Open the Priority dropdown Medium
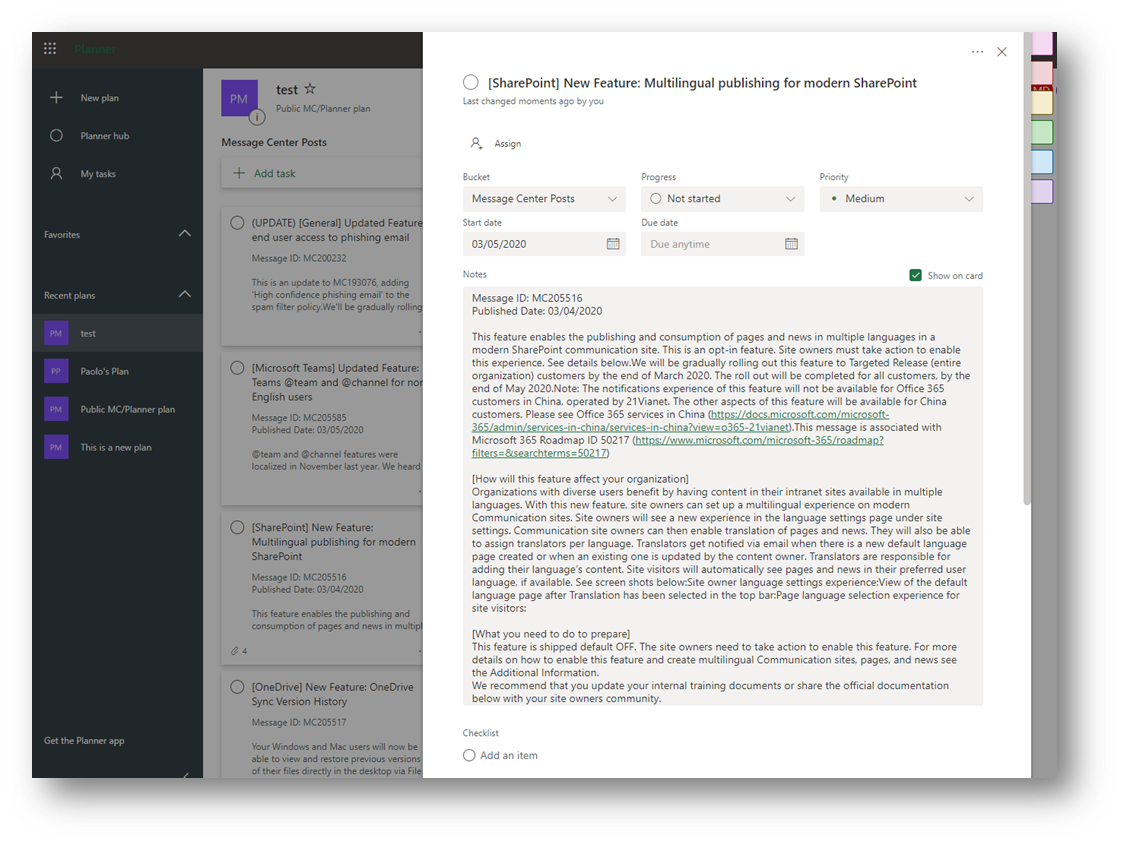The height and width of the screenshot is (843, 1122). (x=901, y=199)
